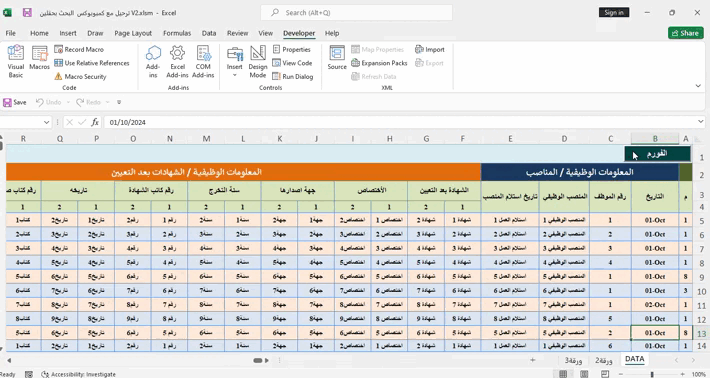The image size is (710, 378).
Task: Click the Undo button
Action: tap(48, 102)
